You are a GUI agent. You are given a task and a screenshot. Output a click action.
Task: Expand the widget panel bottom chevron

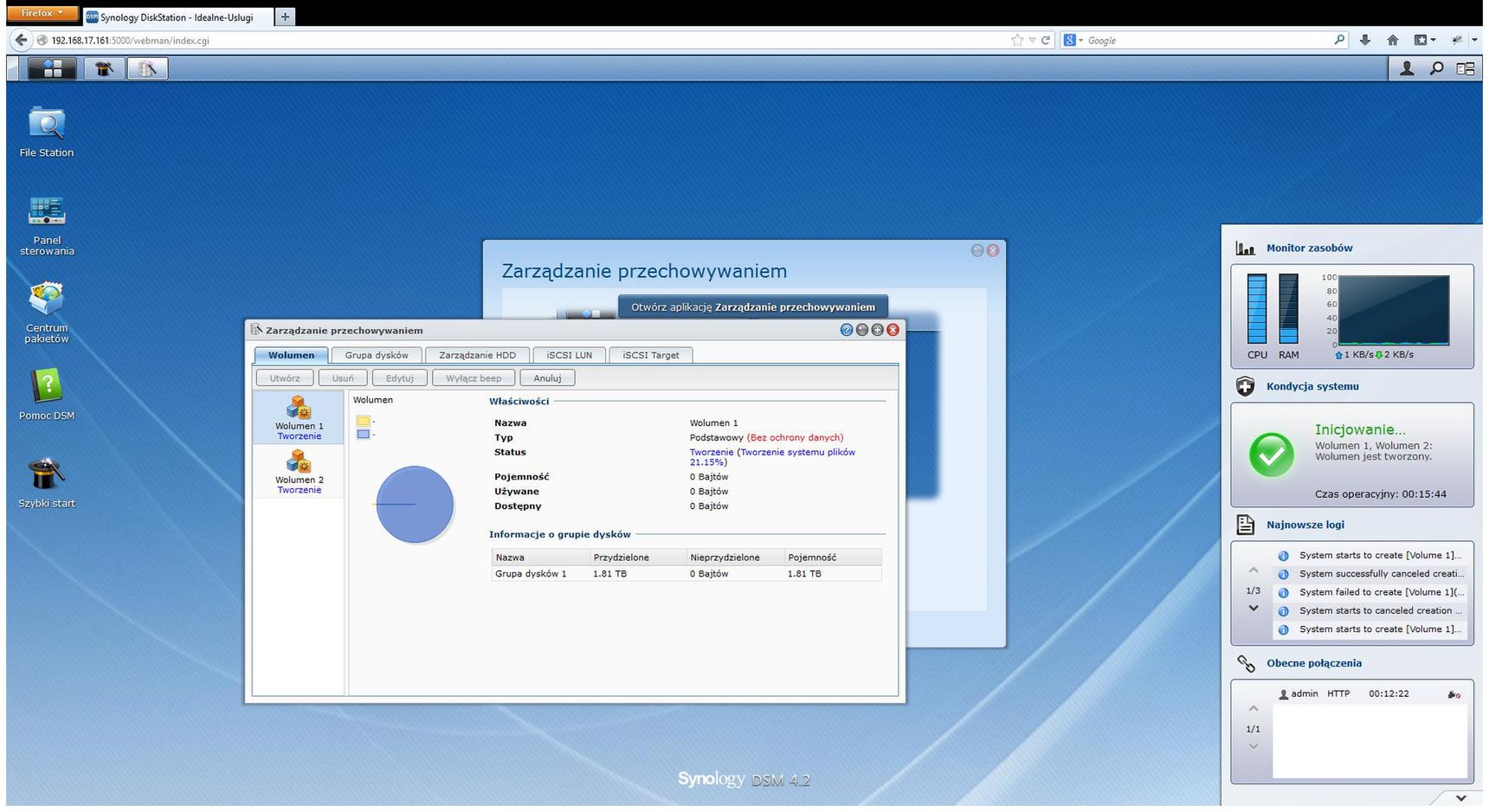click(1460, 798)
